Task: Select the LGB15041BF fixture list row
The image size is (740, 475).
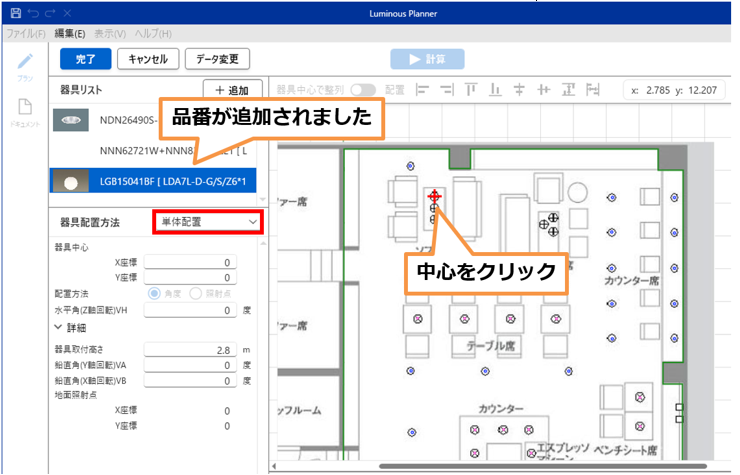Action: (155, 181)
